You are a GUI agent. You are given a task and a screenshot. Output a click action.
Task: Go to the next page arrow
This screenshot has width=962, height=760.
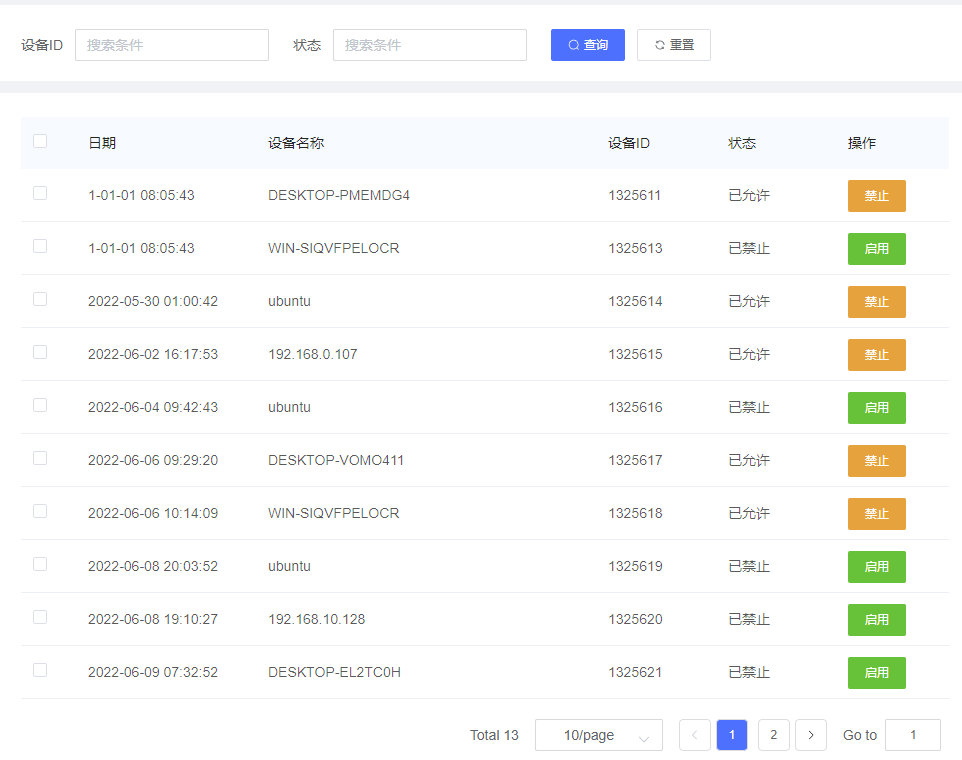[811, 735]
